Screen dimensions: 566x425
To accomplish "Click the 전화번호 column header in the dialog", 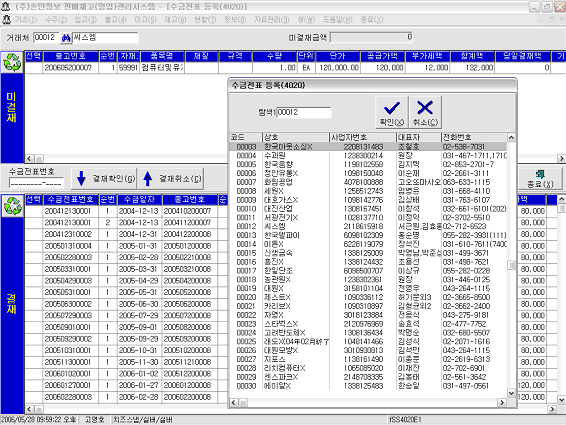I will coord(474,137).
